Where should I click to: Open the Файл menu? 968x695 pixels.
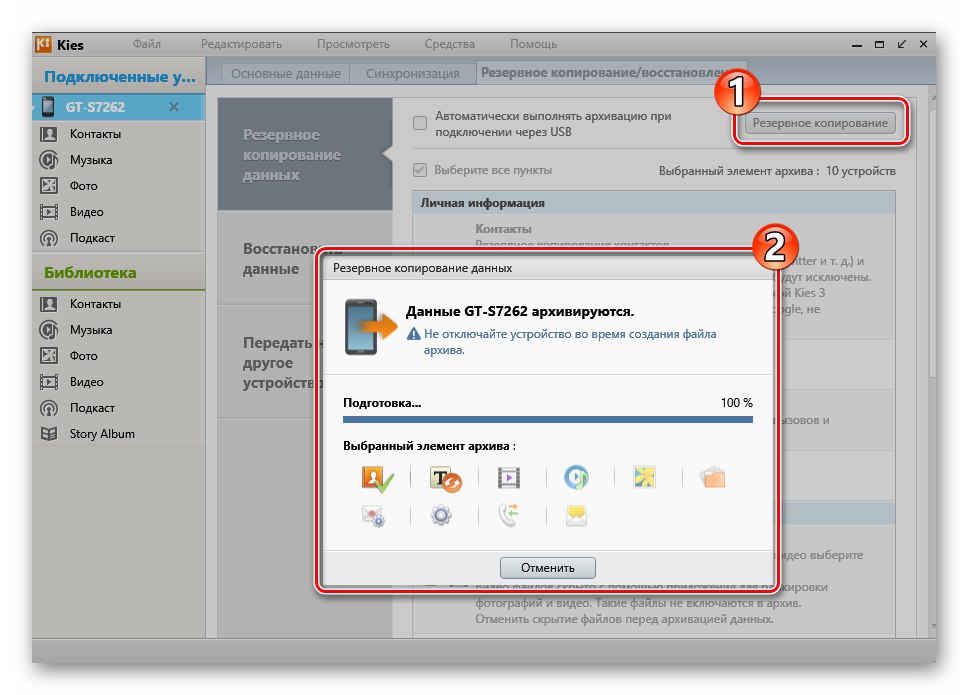146,44
